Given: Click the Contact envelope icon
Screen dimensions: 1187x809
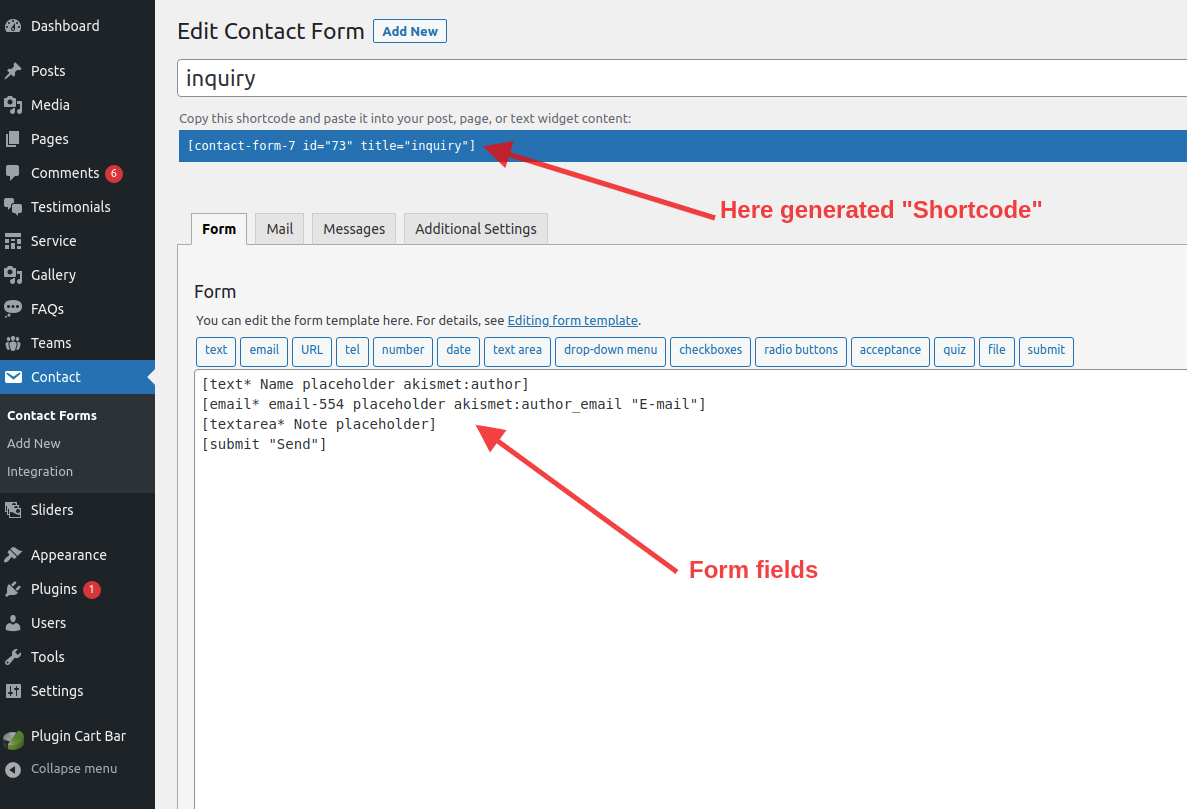Looking at the screenshot, I should point(13,377).
